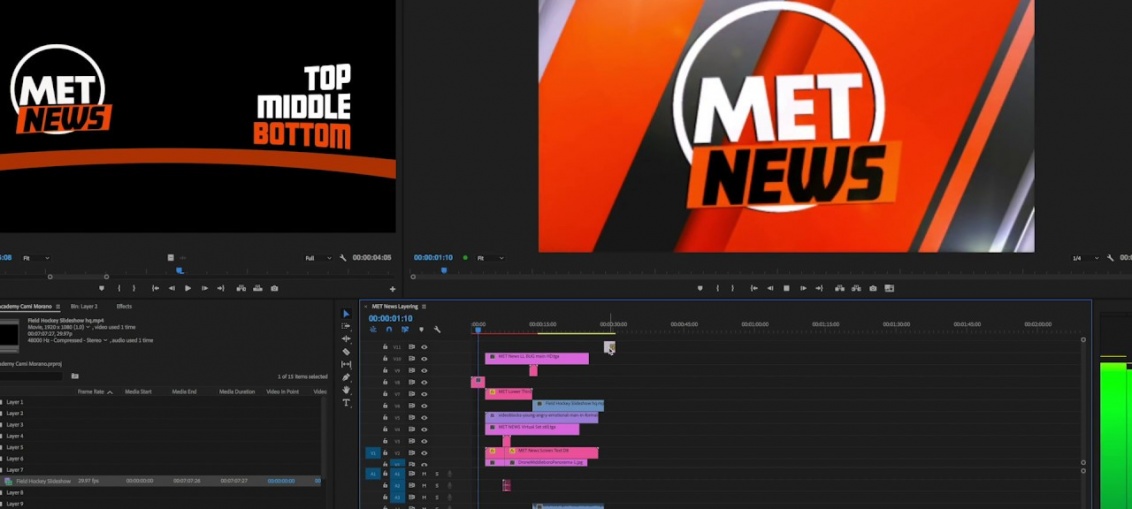Click MET News LL BUG clip in timeline
The image size is (1132, 509).
[x=536, y=358]
